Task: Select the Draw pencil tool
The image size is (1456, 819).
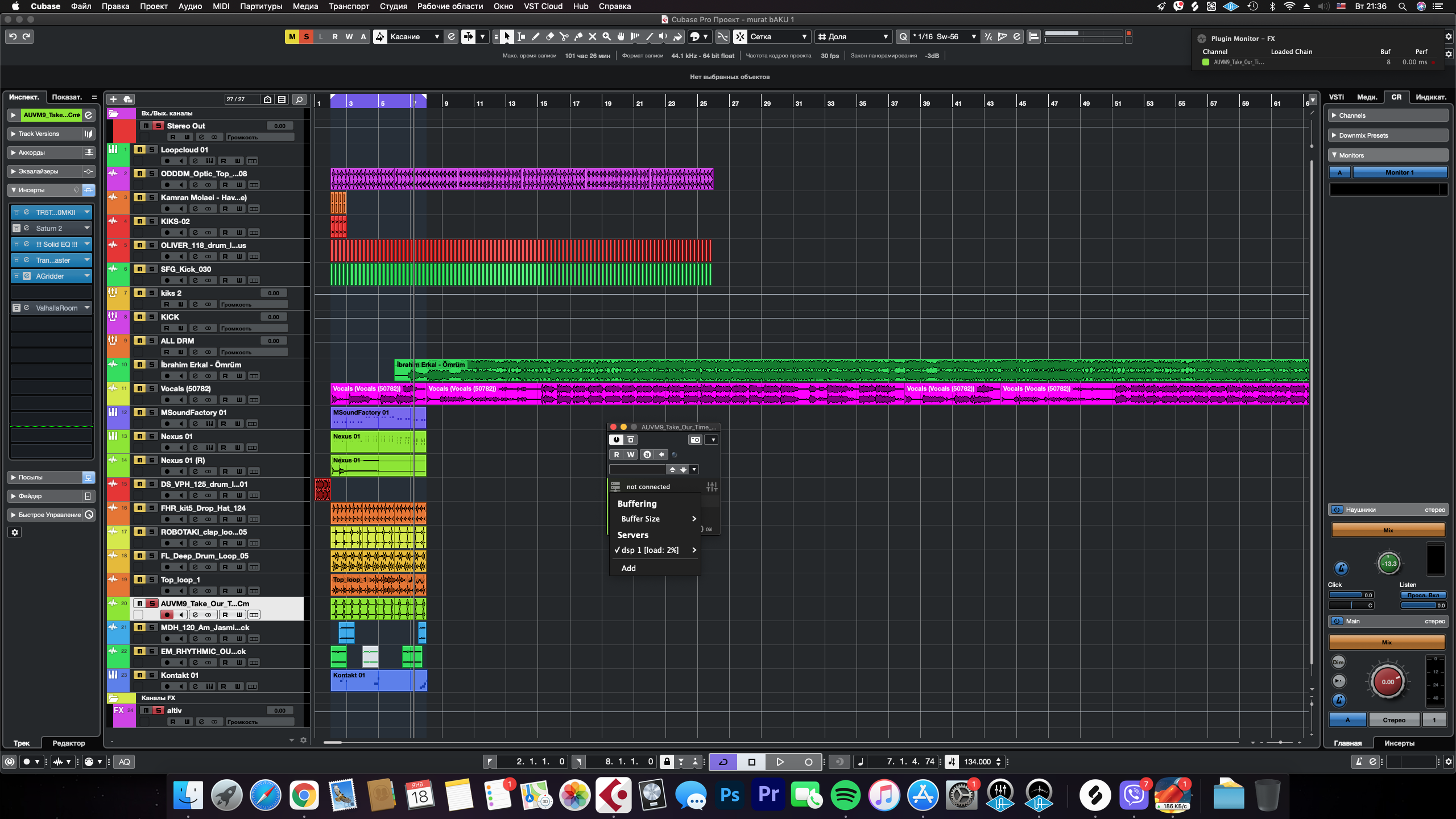Action: (535, 36)
